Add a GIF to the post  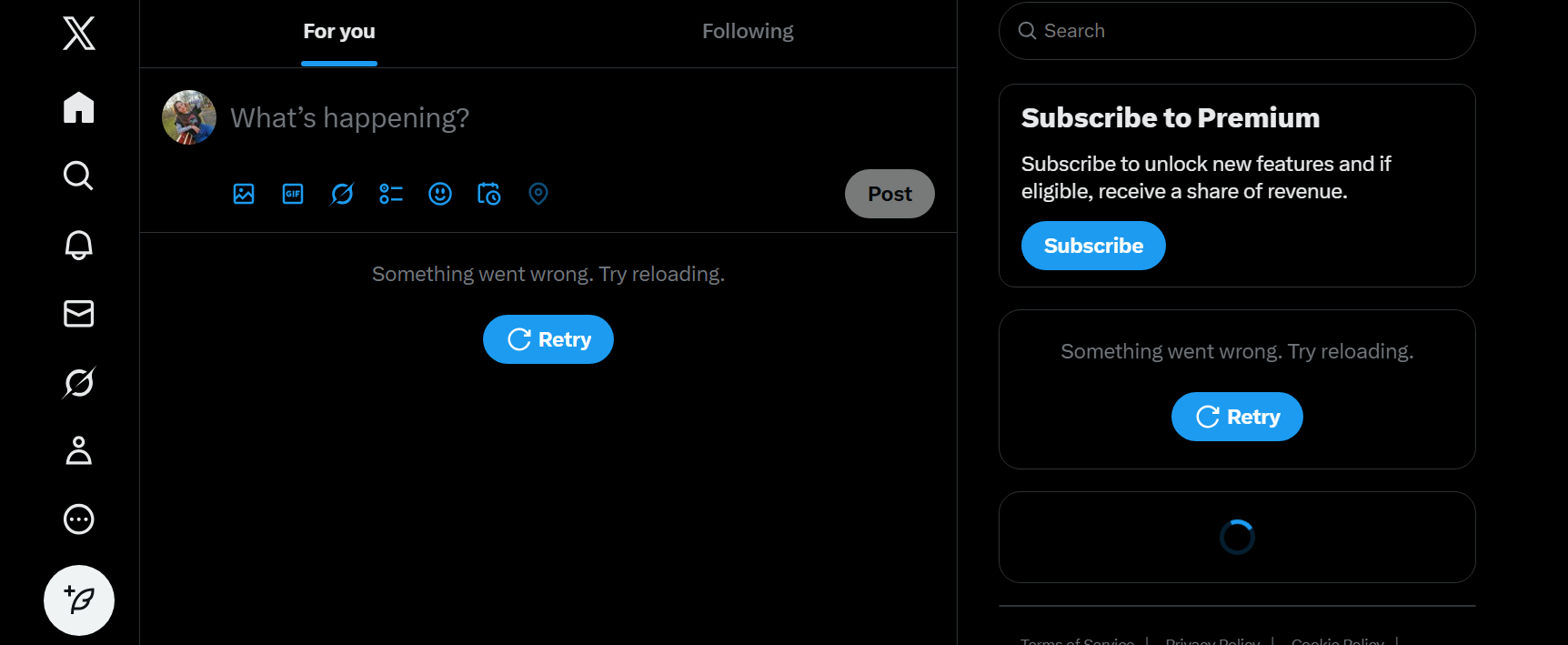(293, 194)
